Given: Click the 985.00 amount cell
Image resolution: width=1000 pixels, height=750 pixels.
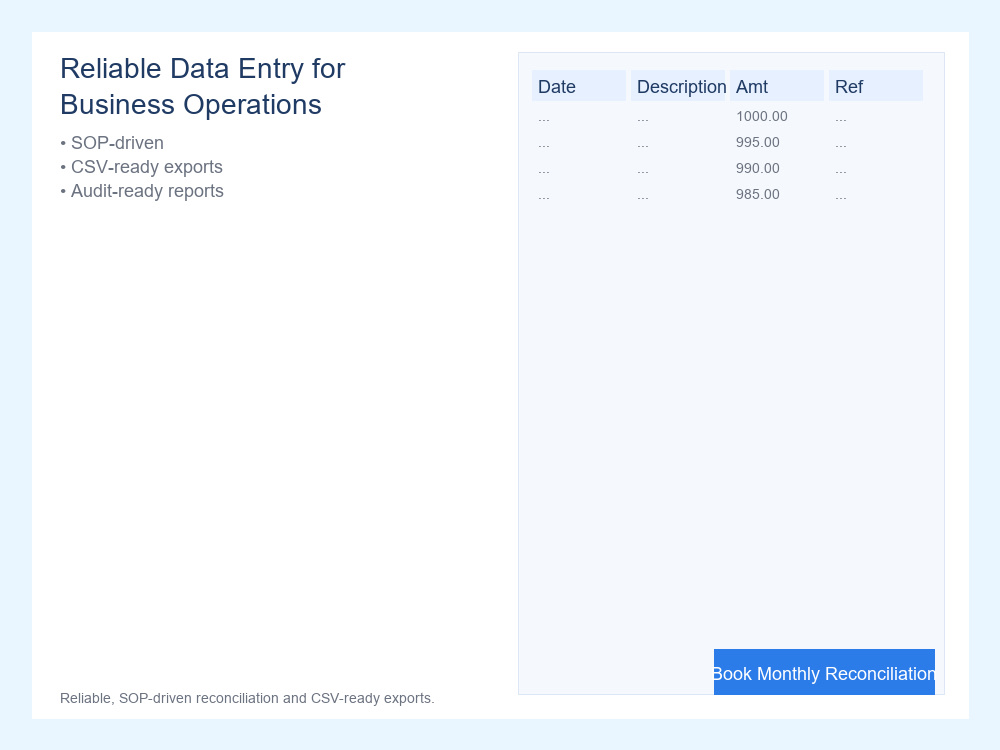Looking at the screenshot, I should tap(758, 195).
